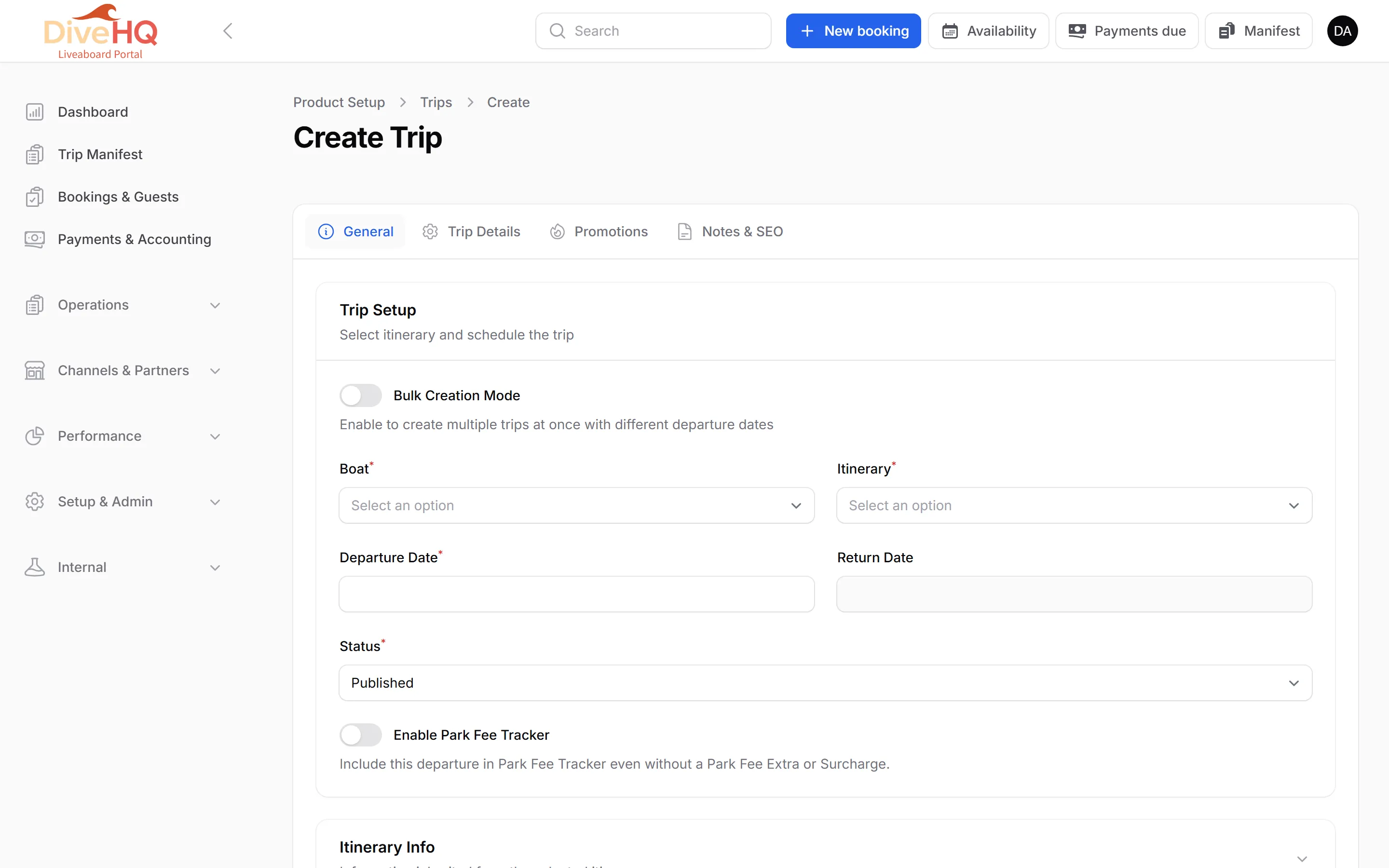This screenshot has height=868, width=1389.
Task: Click the Promotions flame icon
Action: coord(558,231)
